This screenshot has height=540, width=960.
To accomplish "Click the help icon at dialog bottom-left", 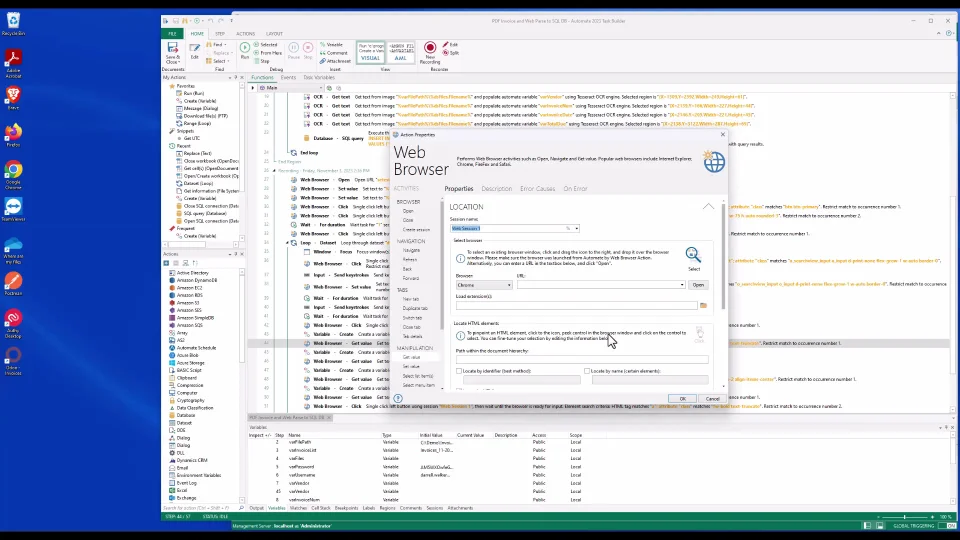I will (x=398, y=399).
